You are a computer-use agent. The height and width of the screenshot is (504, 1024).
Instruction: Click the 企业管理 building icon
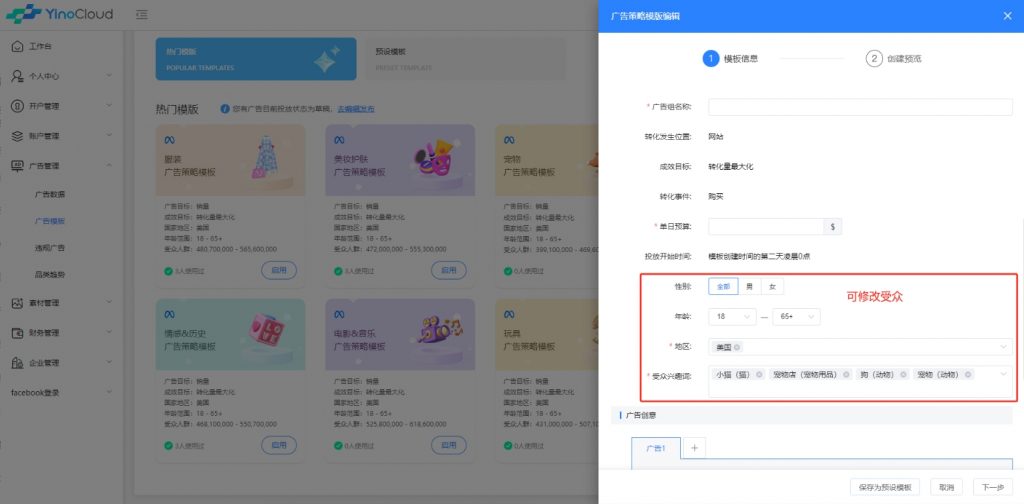(18, 363)
